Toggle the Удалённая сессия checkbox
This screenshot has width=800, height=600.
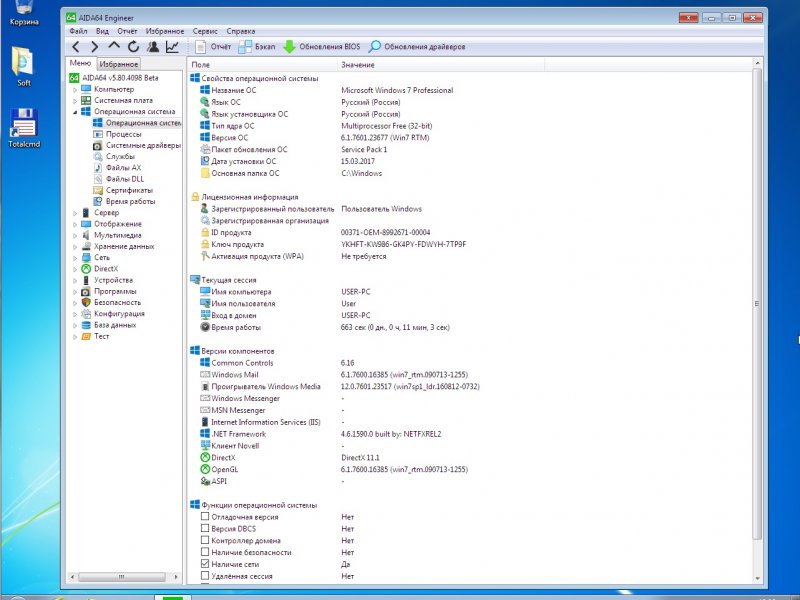point(205,576)
